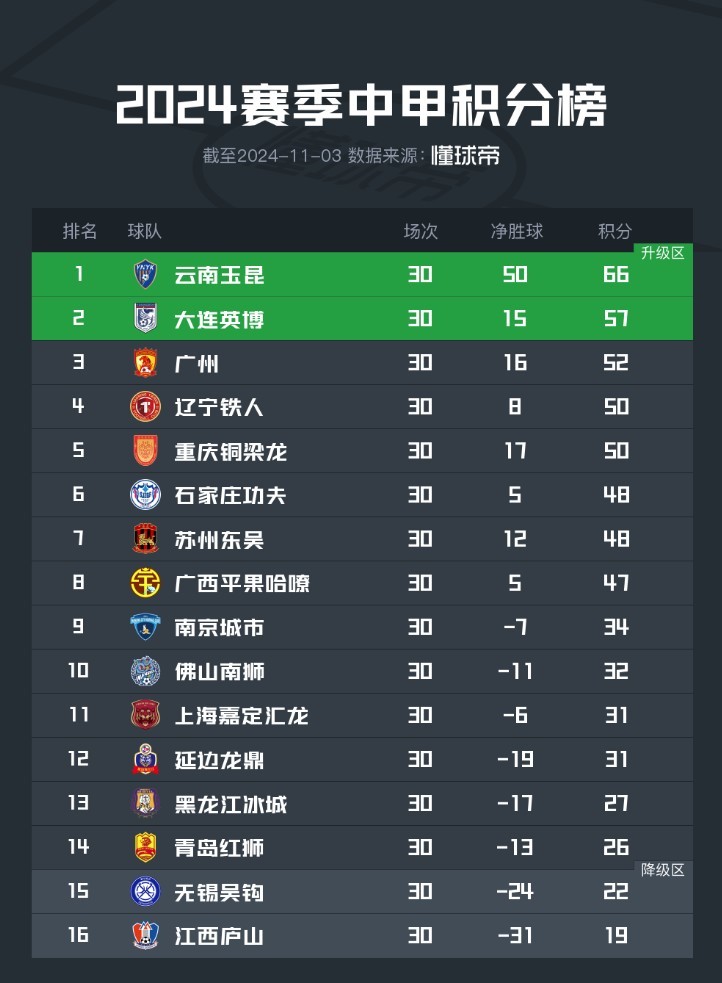Click the Liaoning Tieren (辽宁铁人) team crest

tap(146, 406)
